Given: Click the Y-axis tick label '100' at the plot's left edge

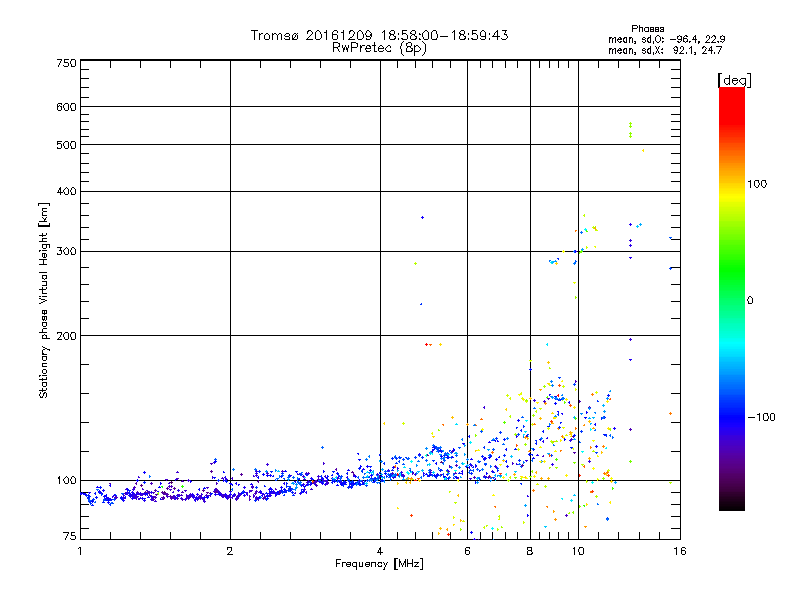Looking at the screenshot, I should pos(67,480).
